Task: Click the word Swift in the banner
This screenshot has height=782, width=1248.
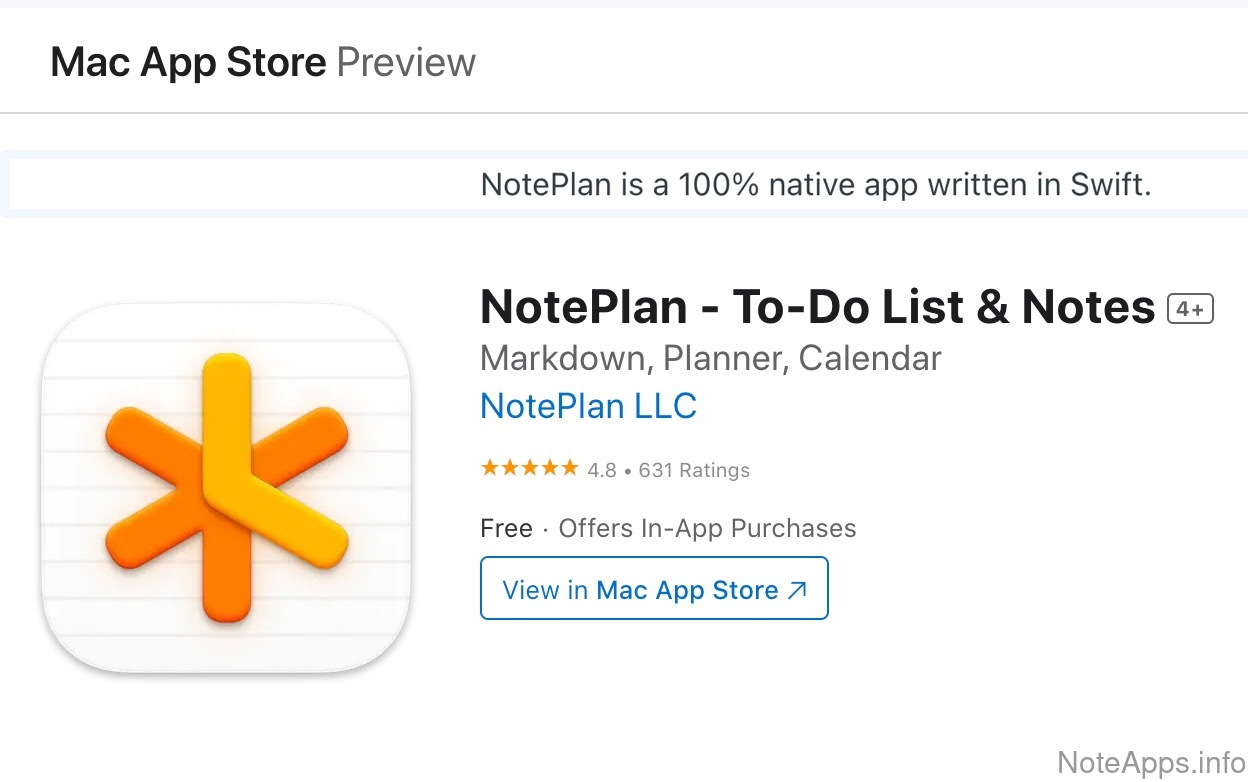Action: (x=1108, y=185)
